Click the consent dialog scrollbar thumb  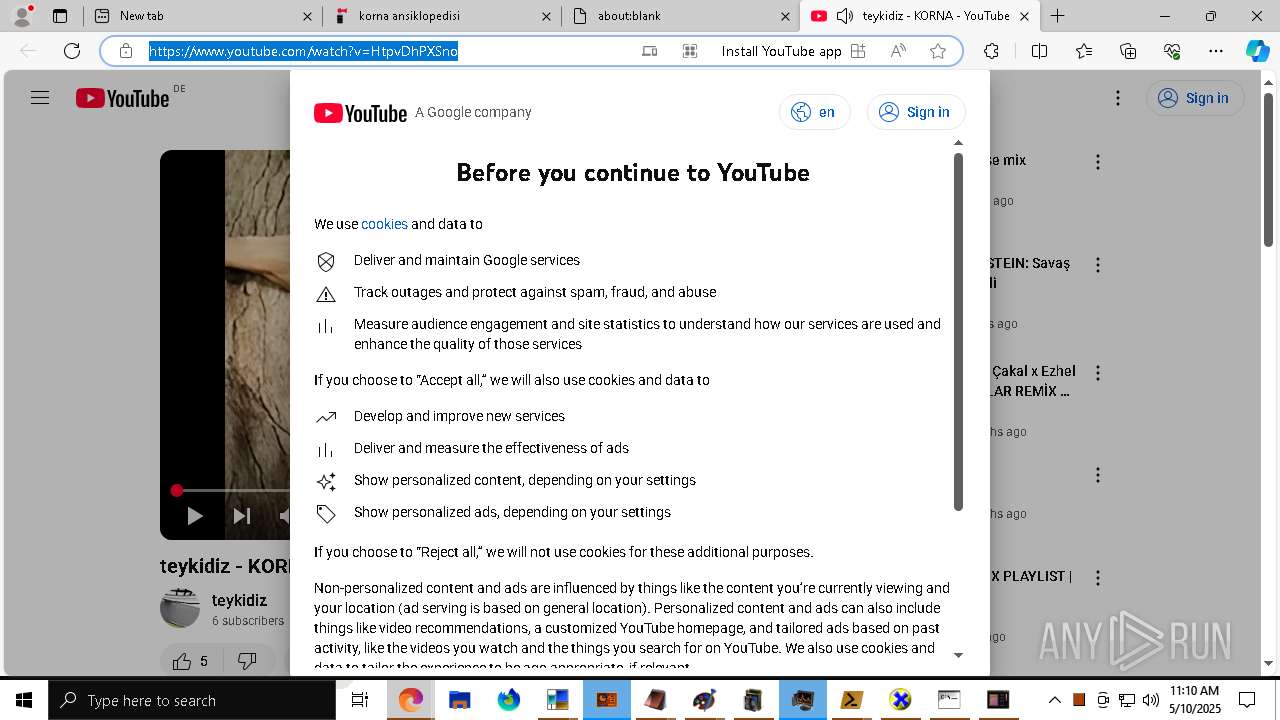[958, 332]
